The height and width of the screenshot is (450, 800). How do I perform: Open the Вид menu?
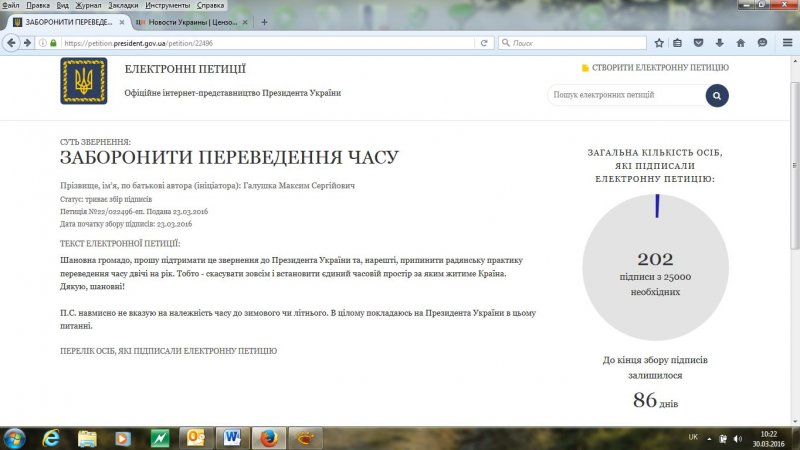tap(62, 5)
